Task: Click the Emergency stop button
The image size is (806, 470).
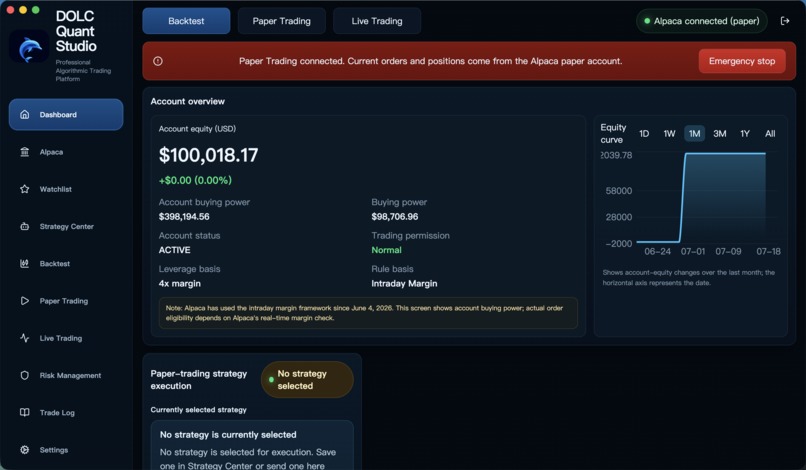Action: click(x=742, y=61)
